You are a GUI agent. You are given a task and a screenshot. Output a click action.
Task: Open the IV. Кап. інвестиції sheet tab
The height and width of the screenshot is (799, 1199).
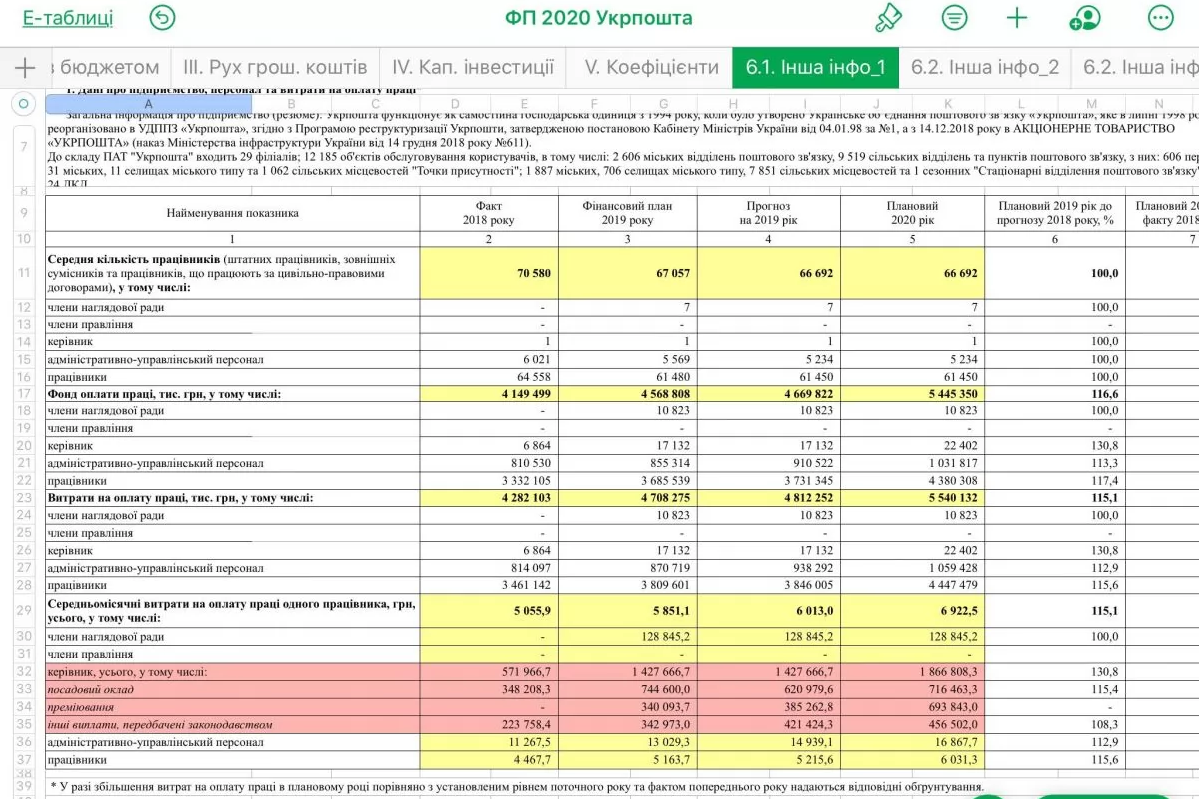473,68
